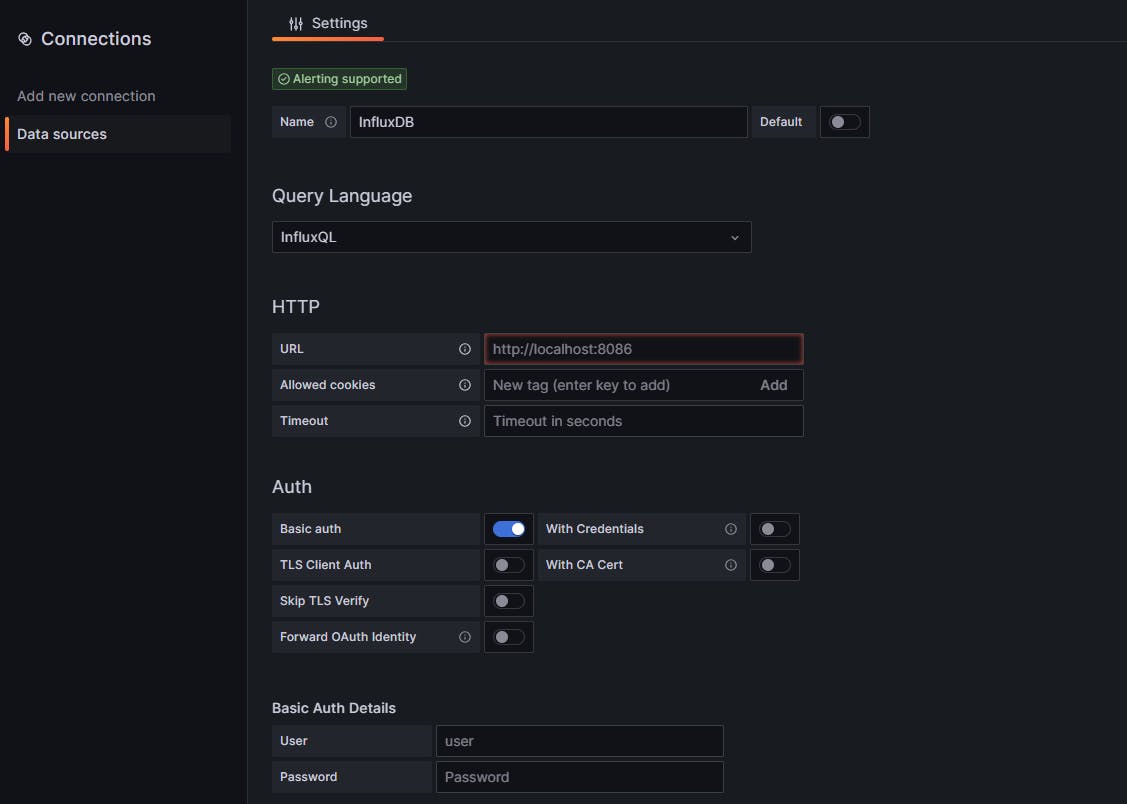The height and width of the screenshot is (804, 1127).
Task: Click the Name field info icon
Action: [331, 122]
